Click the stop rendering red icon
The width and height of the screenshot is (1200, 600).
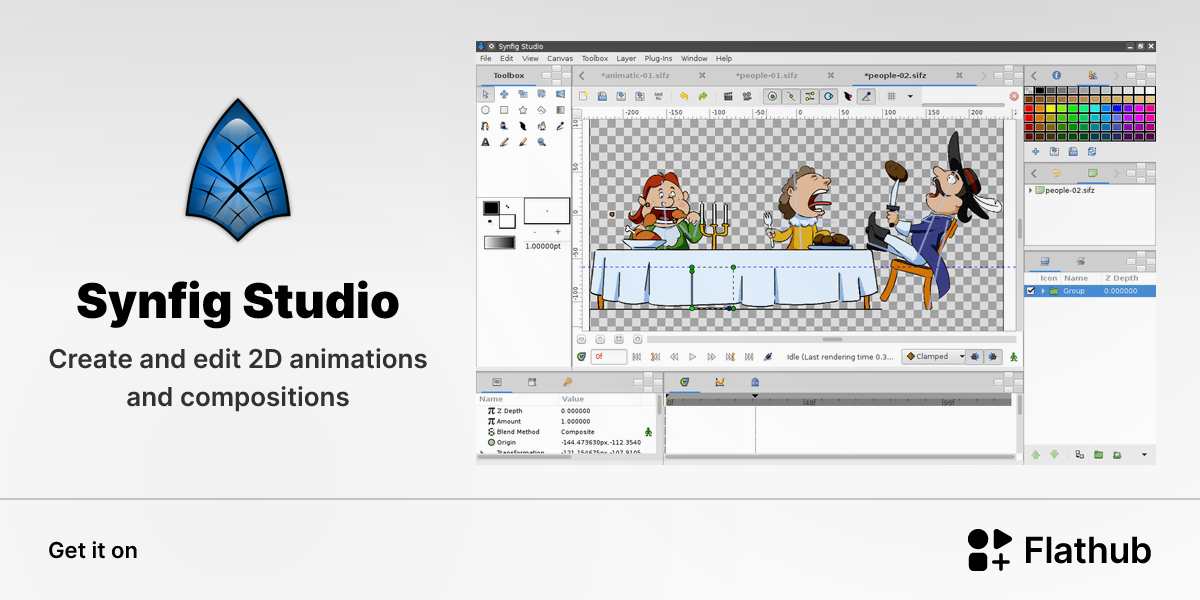coord(1014,96)
